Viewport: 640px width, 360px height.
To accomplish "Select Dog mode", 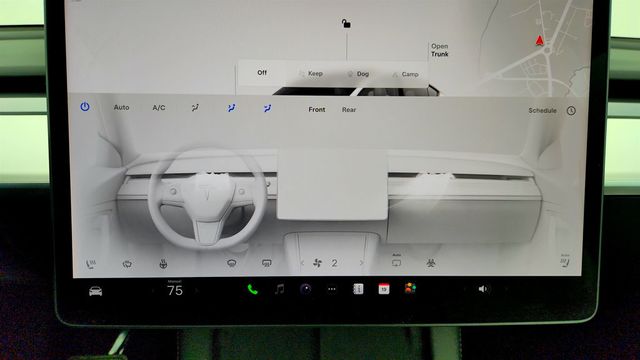I will point(358,74).
